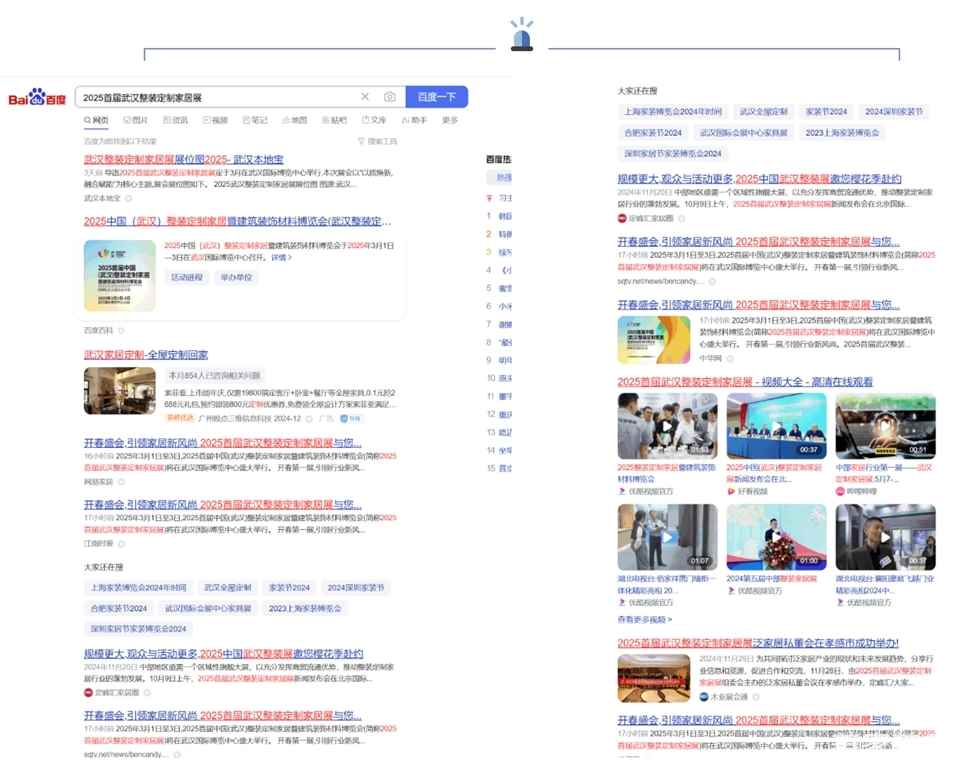
Task: Play the 01:07 video thumbnail
Action: point(667,537)
